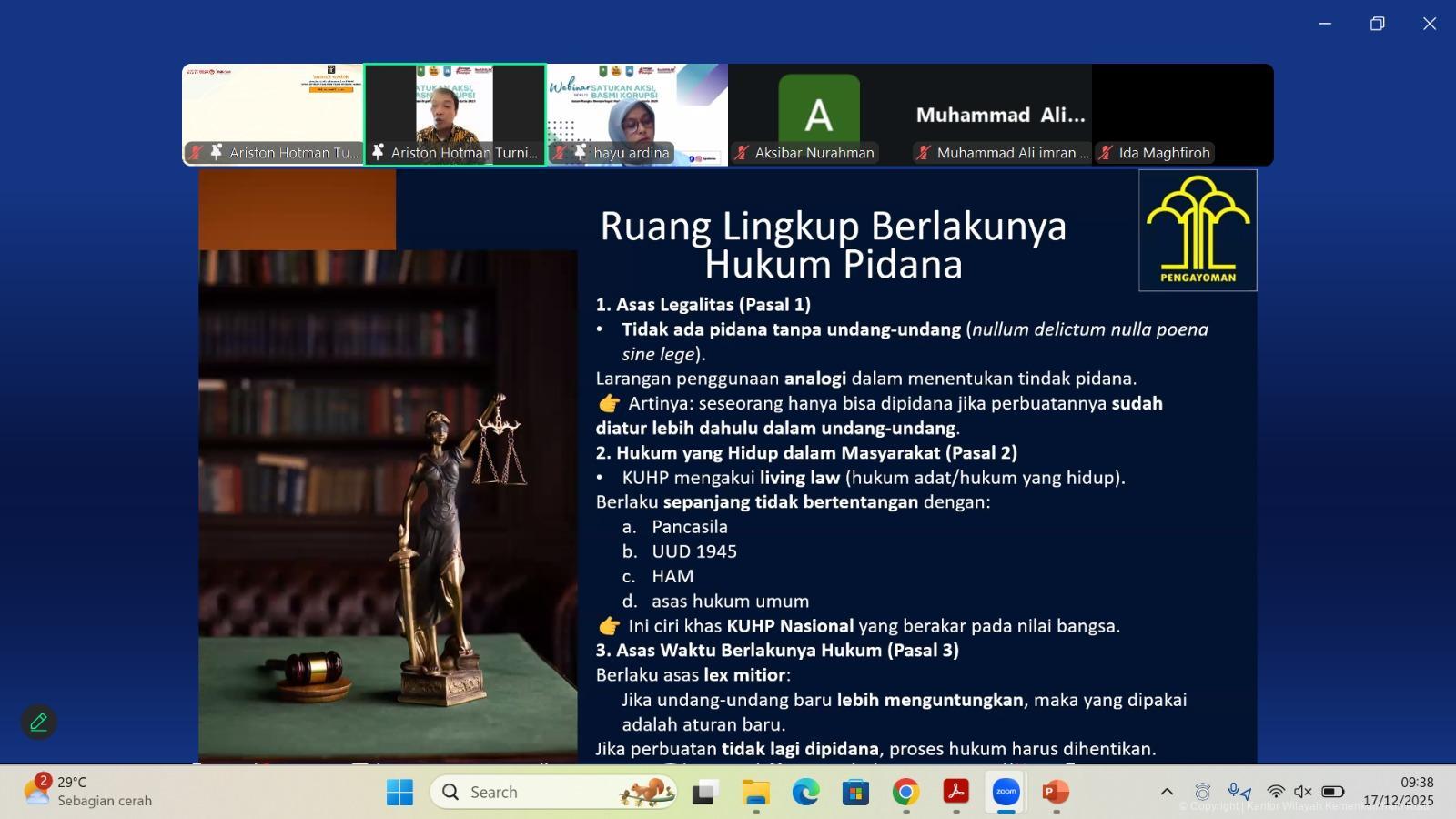The image size is (1456, 819).
Task: Select hayu ardina's video thumbnail
Action: coord(637,114)
